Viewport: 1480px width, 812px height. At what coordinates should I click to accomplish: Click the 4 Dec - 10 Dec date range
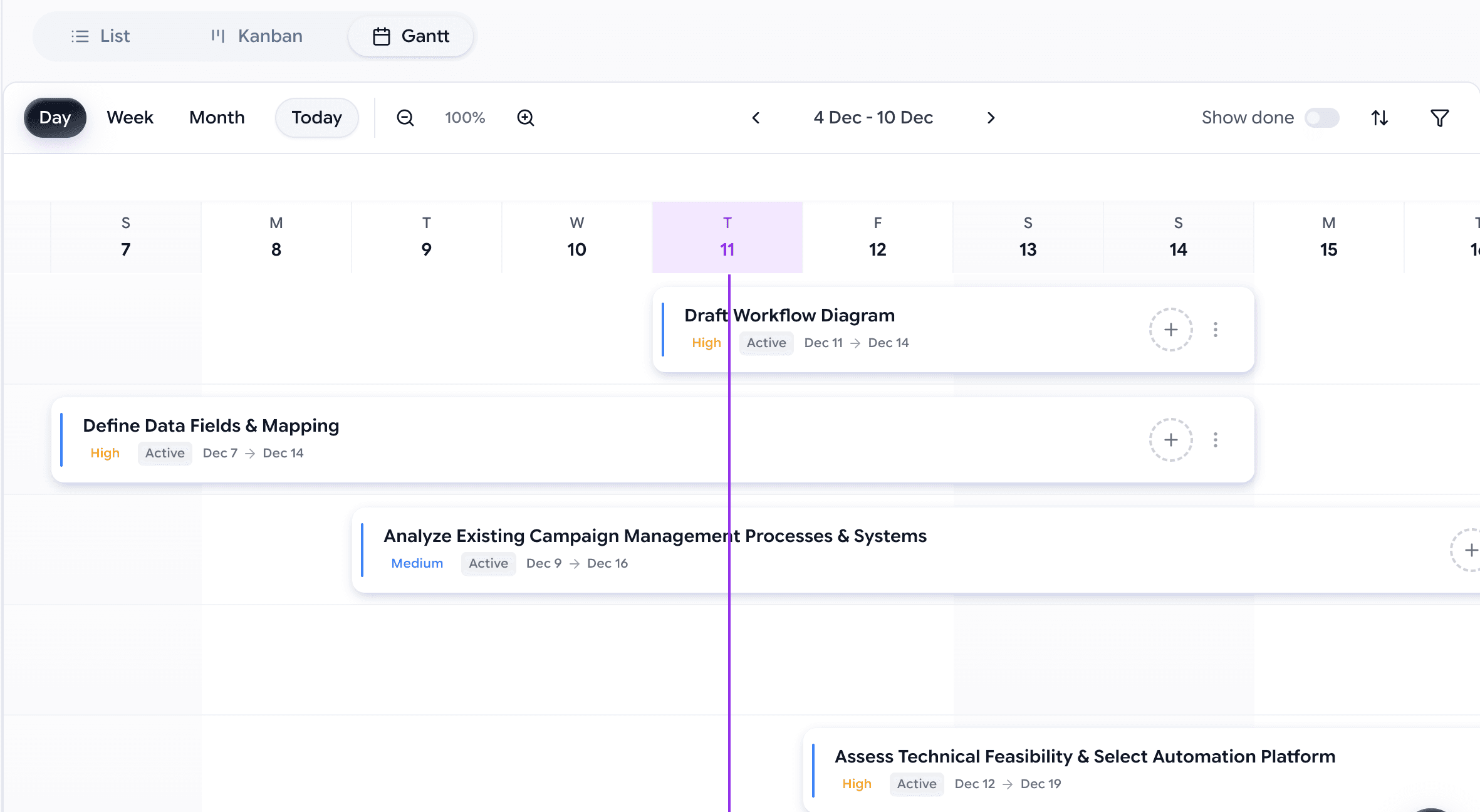(873, 117)
